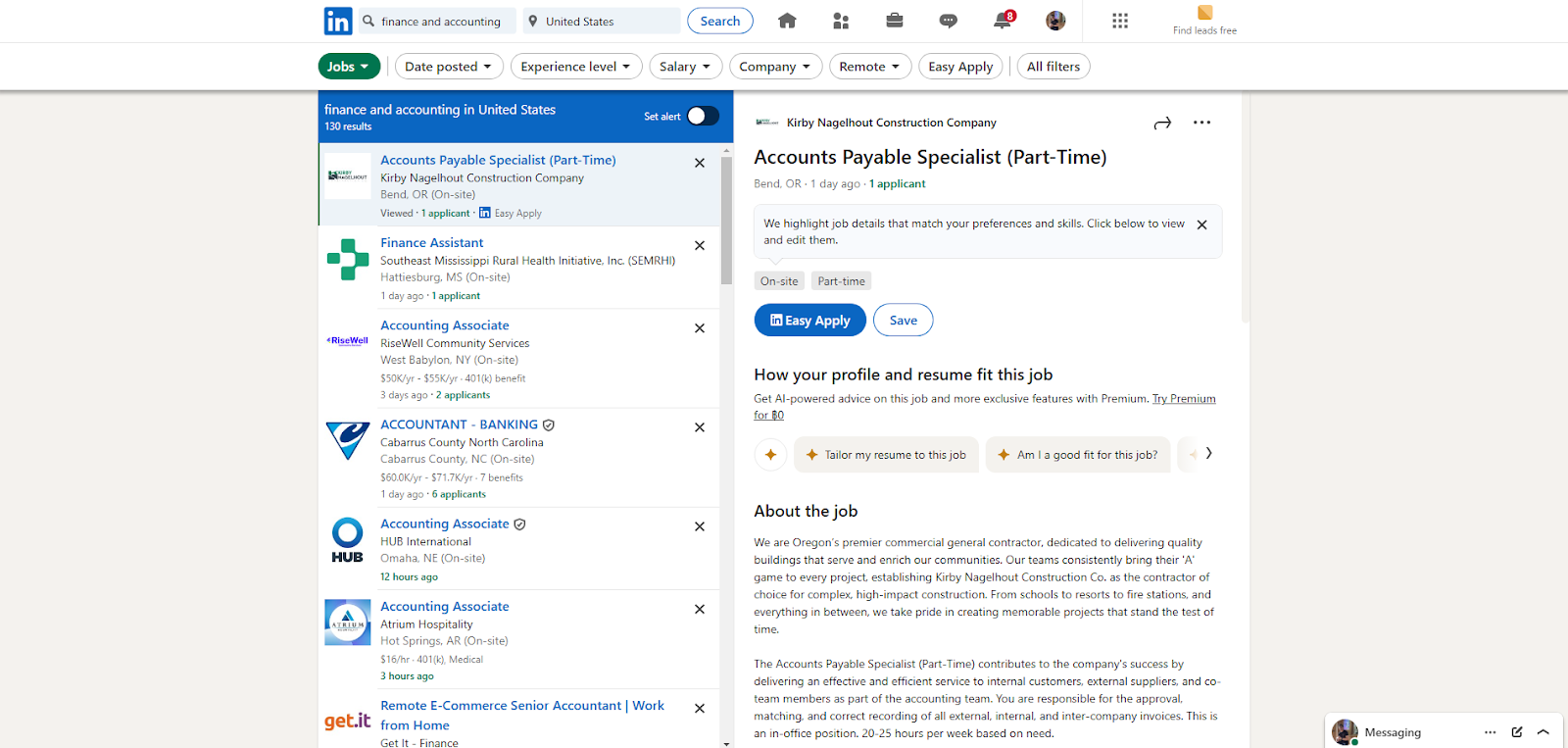The height and width of the screenshot is (748, 1568).
Task: Open Kirby Nagelhout Construction Company link in details
Action: click(891, 123)
